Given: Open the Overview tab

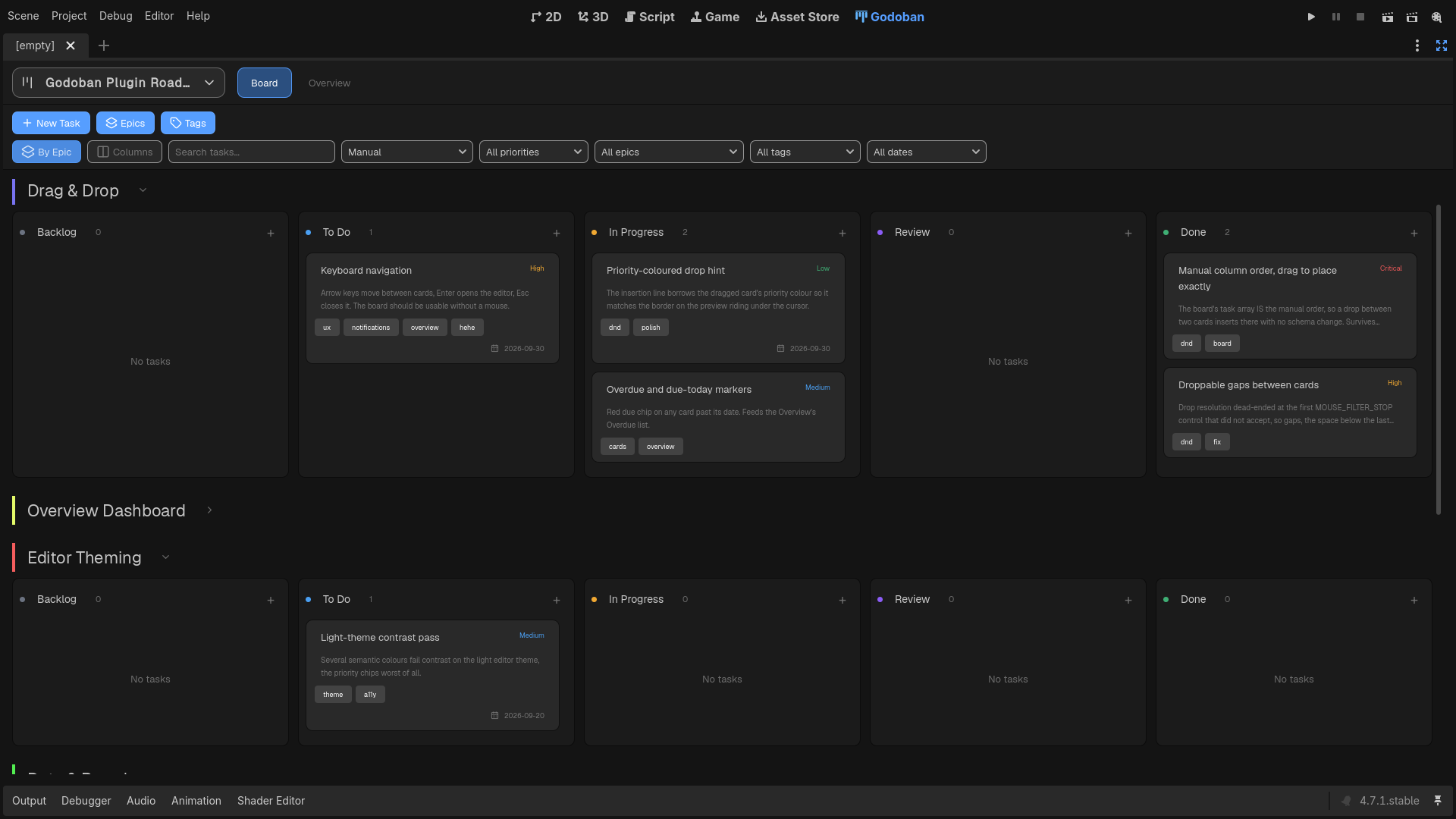Looking at the screenshot, I should point(329,83).
